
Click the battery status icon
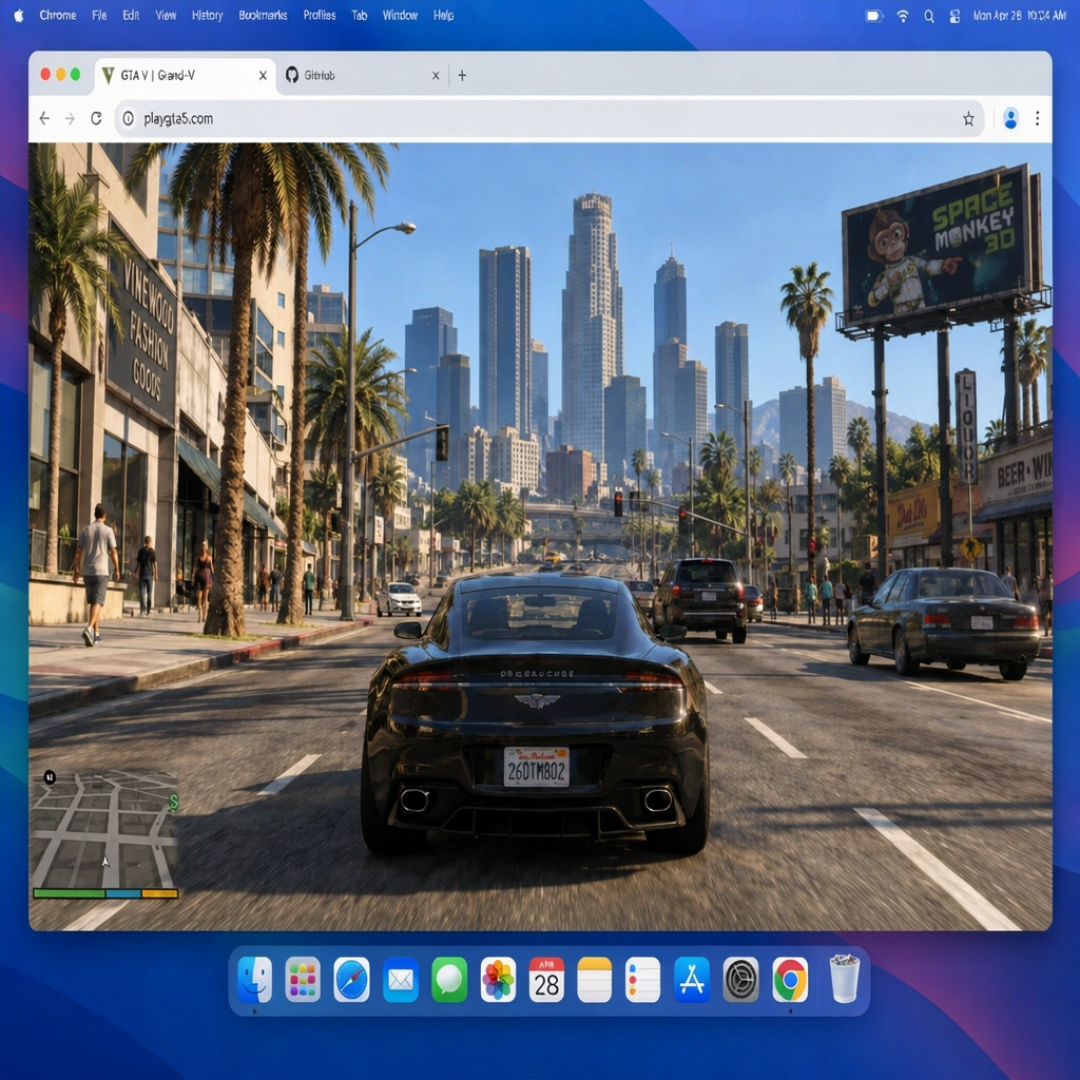[874, 16]
